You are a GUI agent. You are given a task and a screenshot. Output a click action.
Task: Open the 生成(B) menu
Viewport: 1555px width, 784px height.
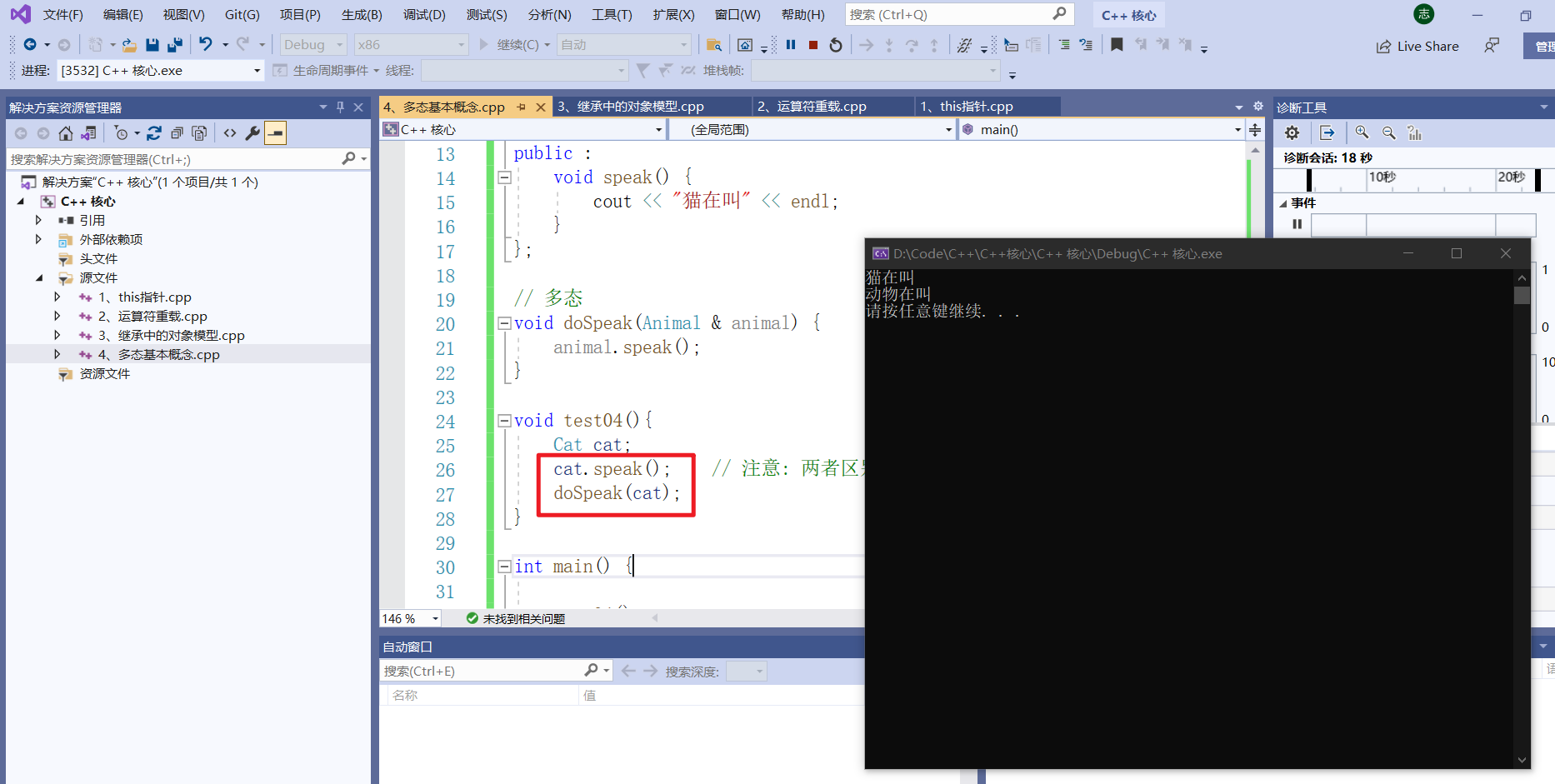[x=362, y=15]
